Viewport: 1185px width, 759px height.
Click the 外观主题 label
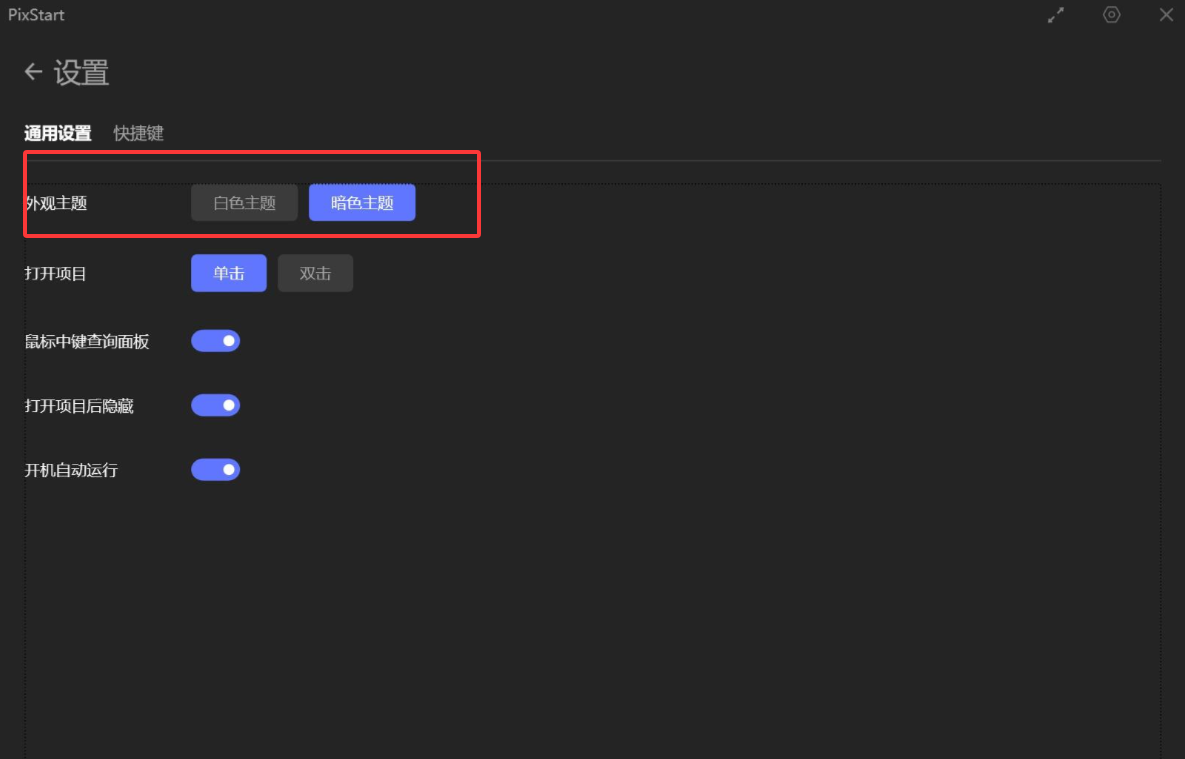tap(57, 203)
